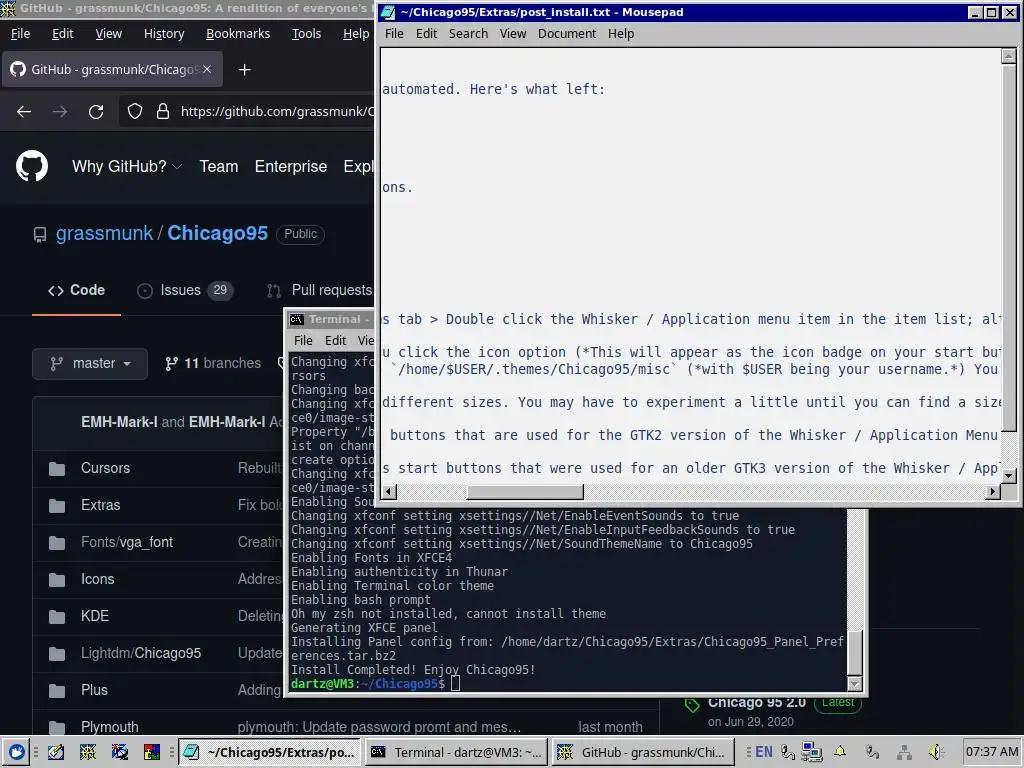The width and height of the screenshot is (1024, 768).
Task: Open the Firefox History menu
Action: (x=164, y=33)
